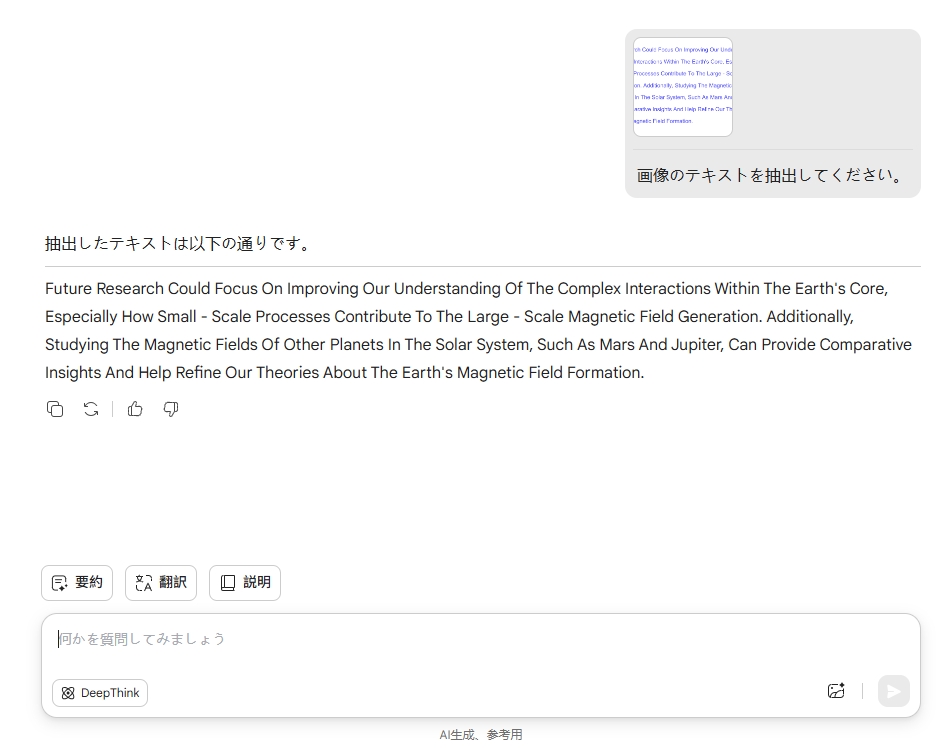Screen dimensions: 944x748
Task: Copy the extracted text response
Action: [55, 409]
